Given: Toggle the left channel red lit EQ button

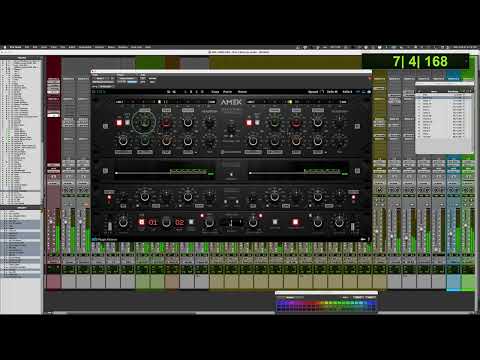Looking at the screenshot, I should pyautogui.click(x=119, y=123).
